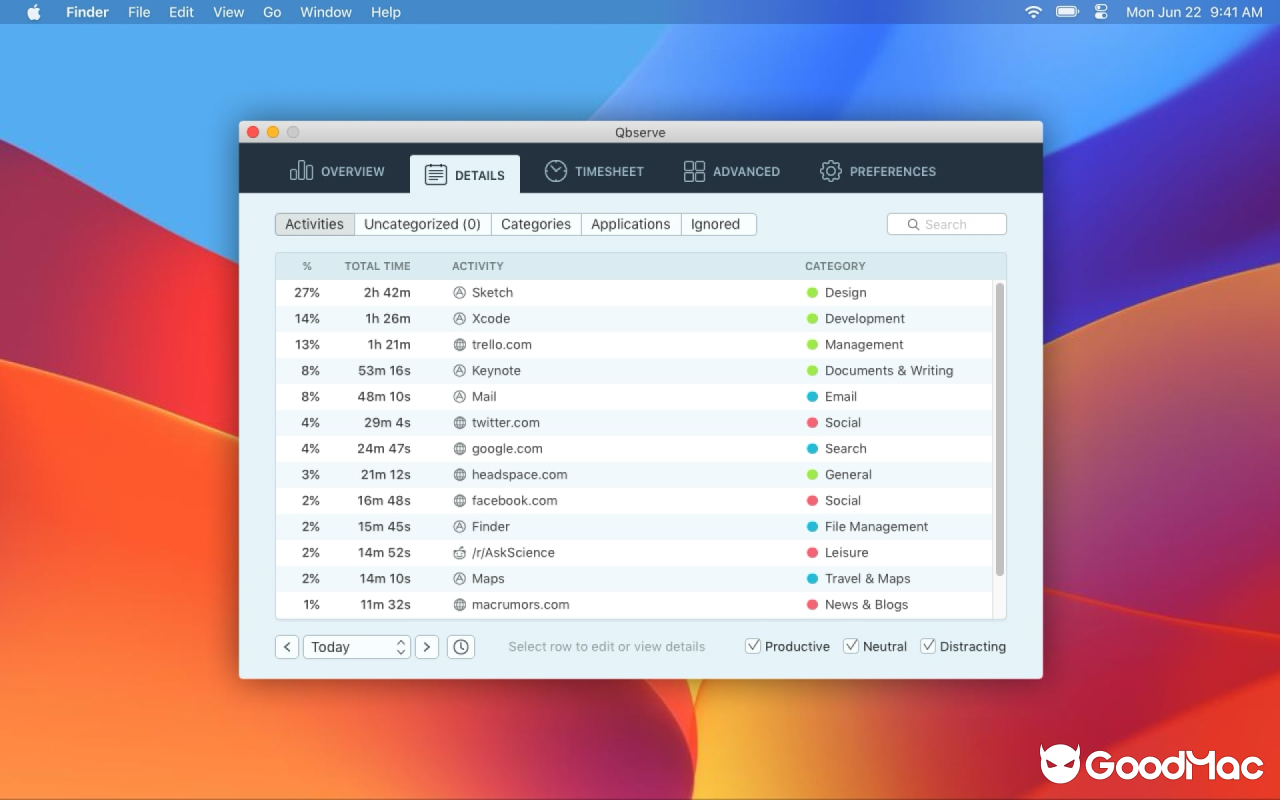The width and height of the screenshot is (1280, 800).
Task: Sort by the Total Time column header
Action: pyautogui.click(x=377, y=266)
